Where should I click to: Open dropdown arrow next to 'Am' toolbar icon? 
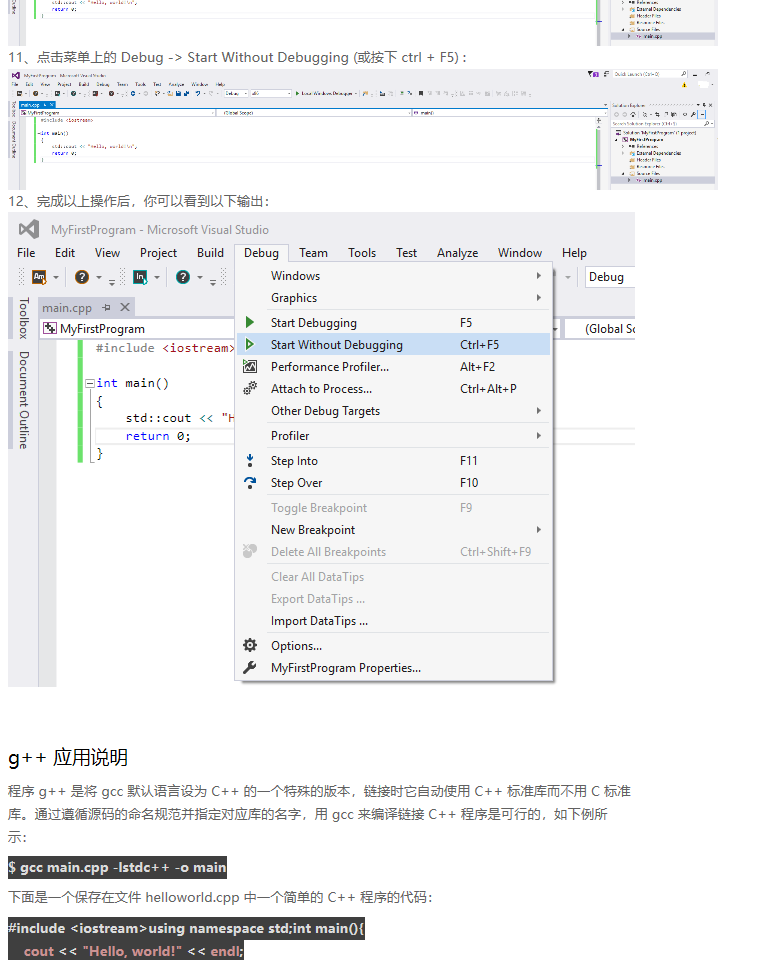click(x=56, y=277)
